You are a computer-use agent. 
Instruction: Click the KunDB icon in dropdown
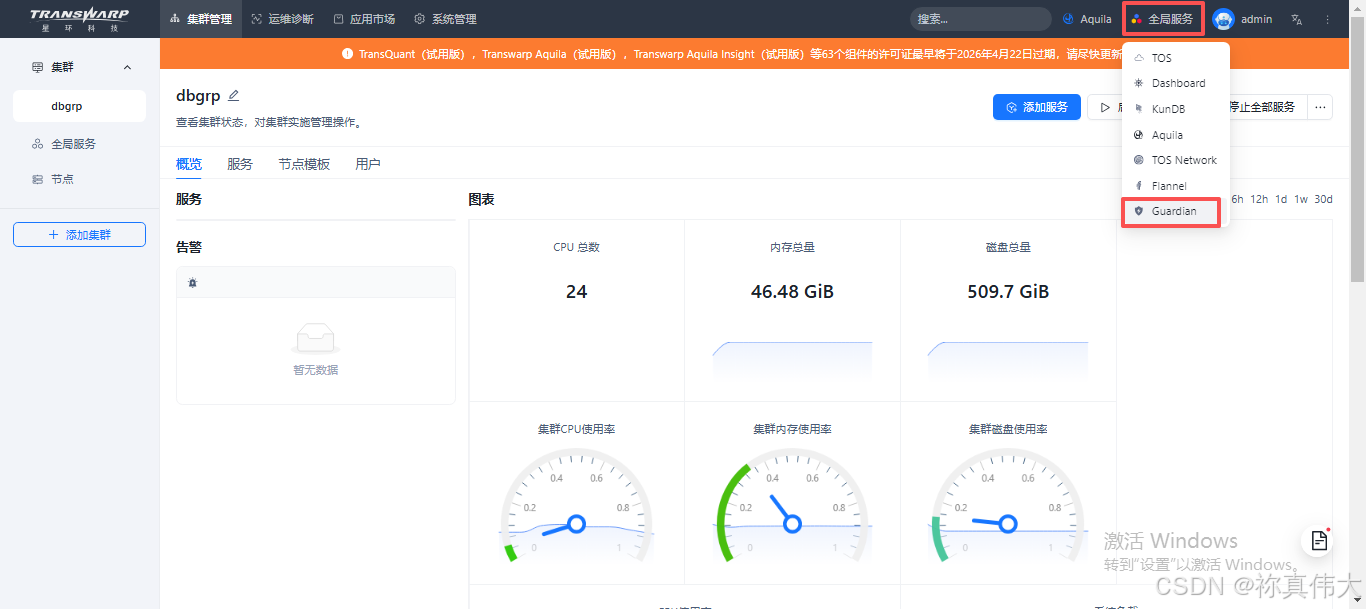point(1139,109)
